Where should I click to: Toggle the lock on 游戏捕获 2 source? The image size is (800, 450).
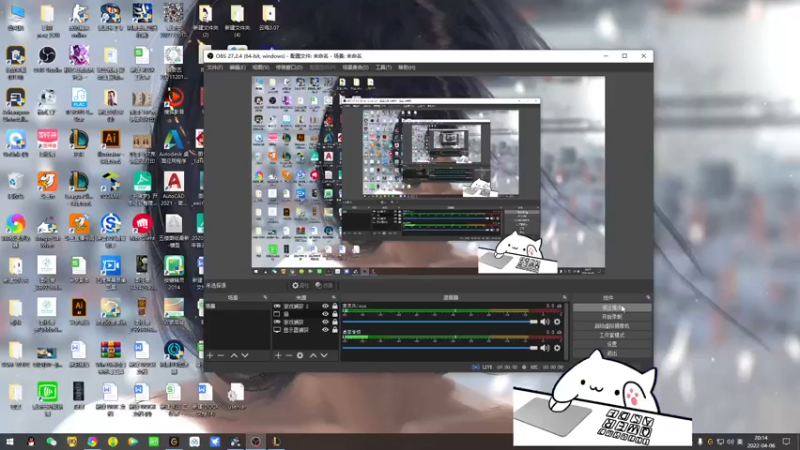click(x=335, y=306)
